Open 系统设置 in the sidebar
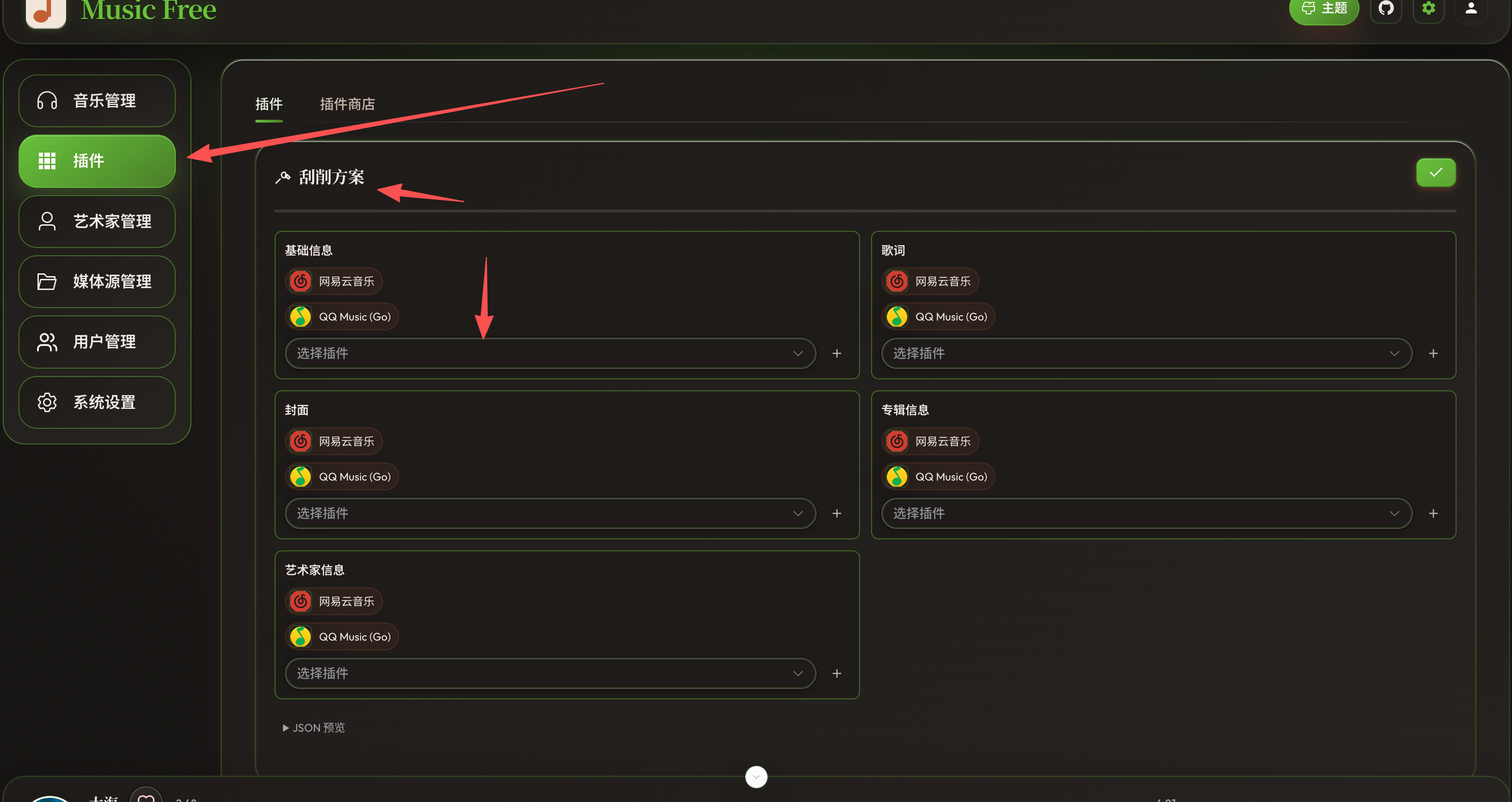 pos(97,402)
